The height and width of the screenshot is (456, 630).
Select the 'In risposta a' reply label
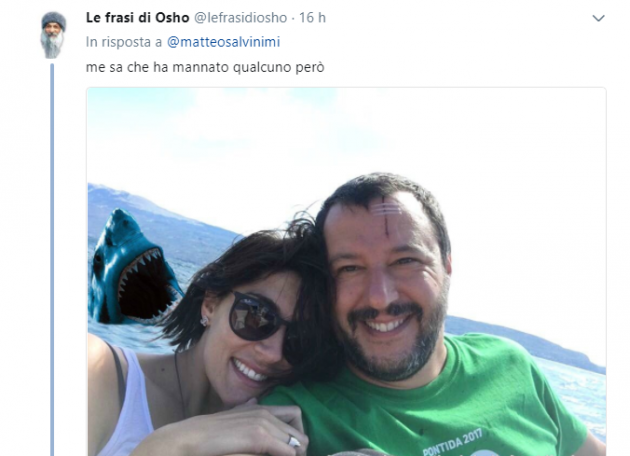(124, 42)
